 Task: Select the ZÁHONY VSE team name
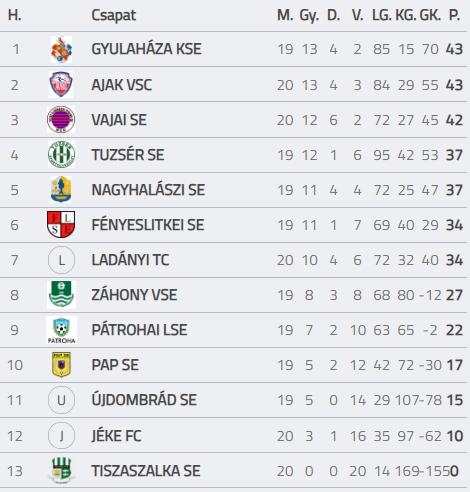[134, 295]
